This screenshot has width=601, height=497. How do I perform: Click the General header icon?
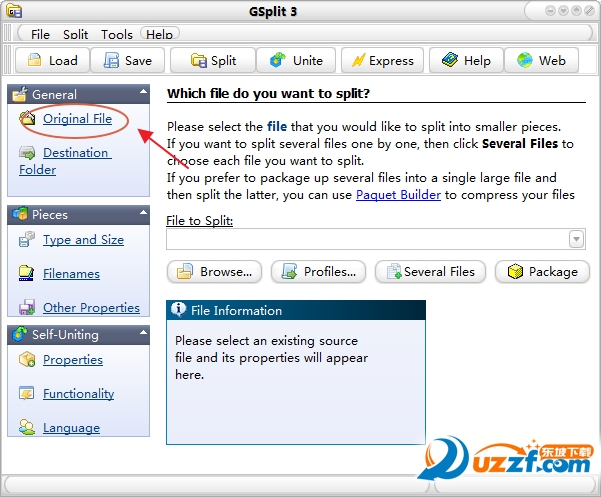point(20,94)
